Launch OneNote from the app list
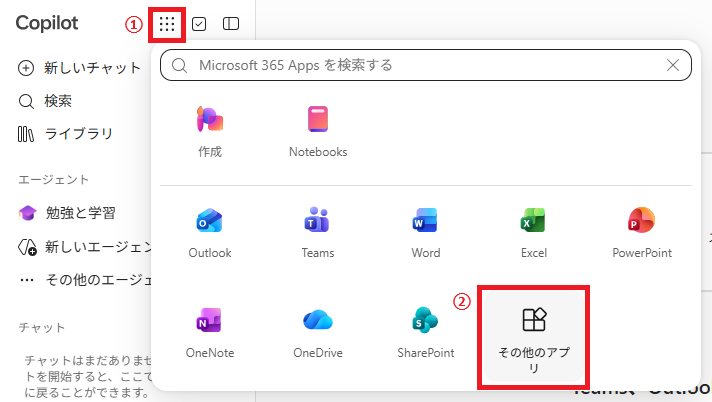Screen dimensions: 712x402 coord(210,333)
